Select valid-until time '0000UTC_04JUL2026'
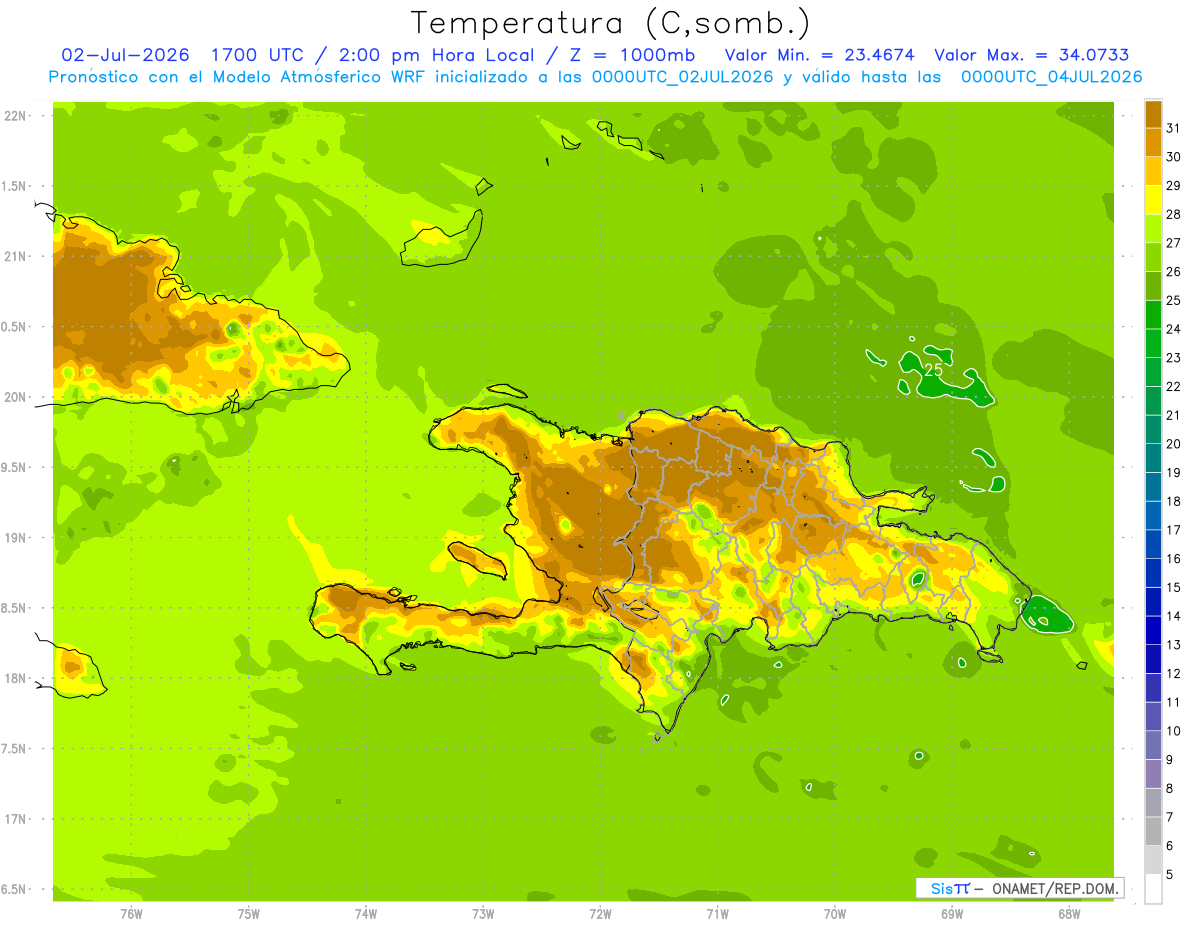 [x=1051, y=77]
